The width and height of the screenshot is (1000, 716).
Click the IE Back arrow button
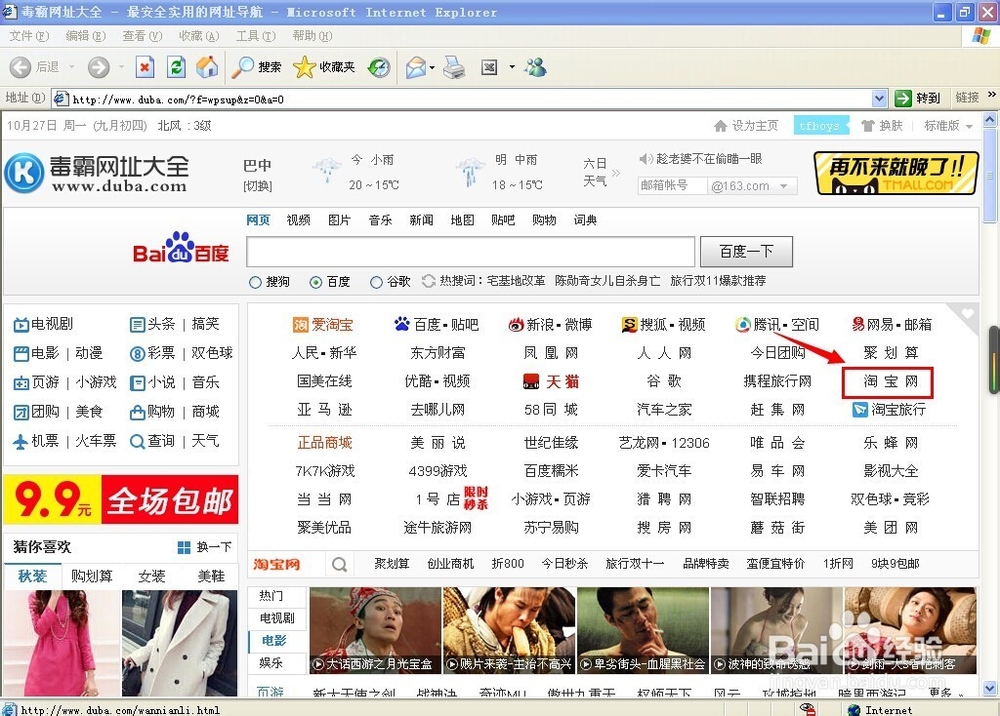pyautogui.click(x=20, y=67)
